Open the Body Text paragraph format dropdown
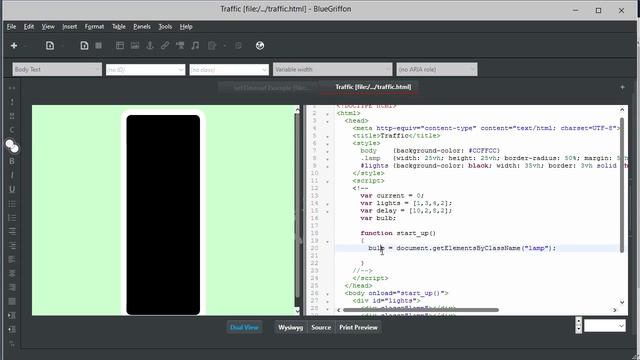640x360 pixels. (57, 69)
